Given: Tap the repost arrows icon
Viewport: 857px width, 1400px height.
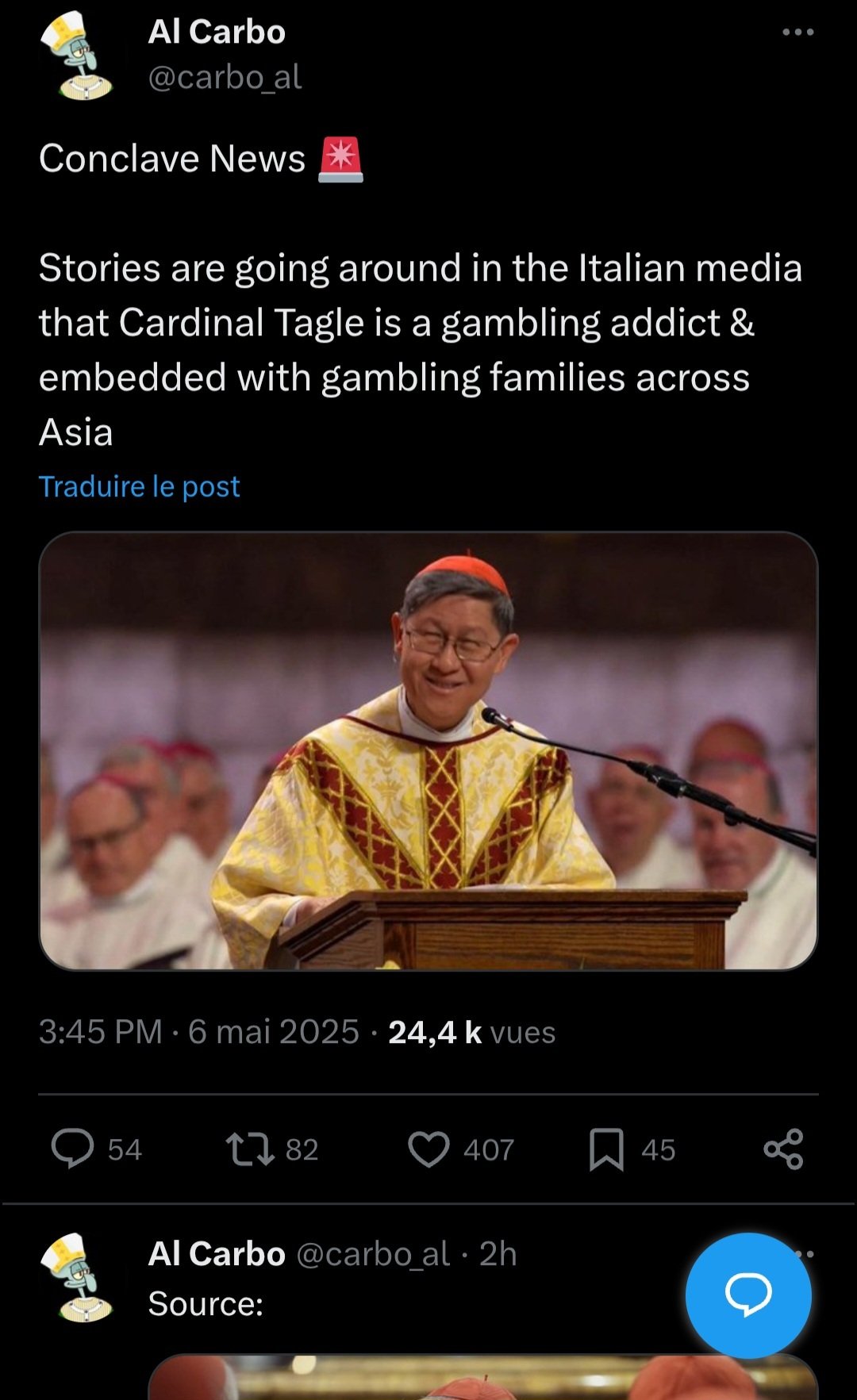Looking at the screenshot, I should [x=250, y=1149].
